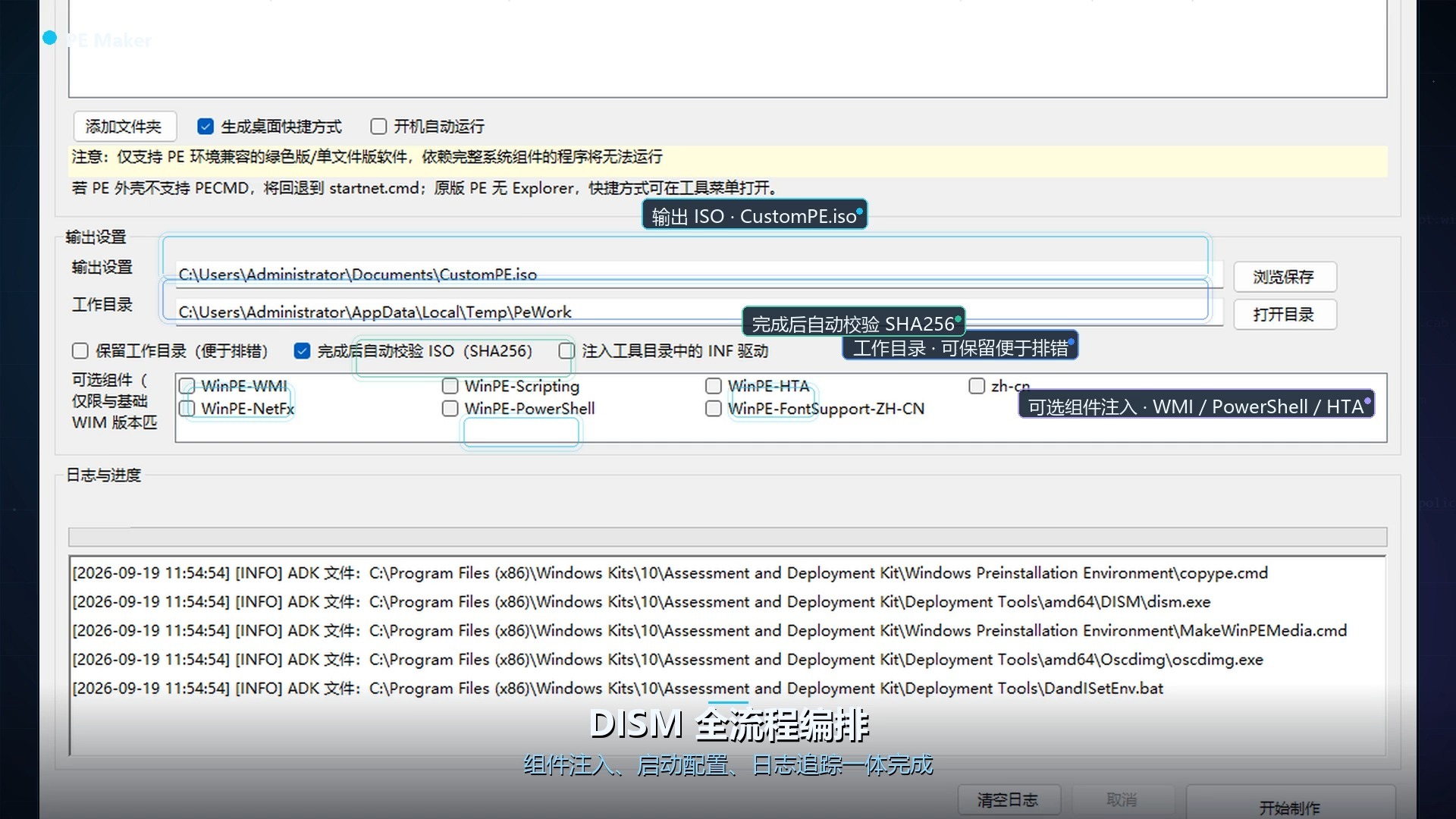Click the 开始制作 button
1456x819 pixels.
1290,804
